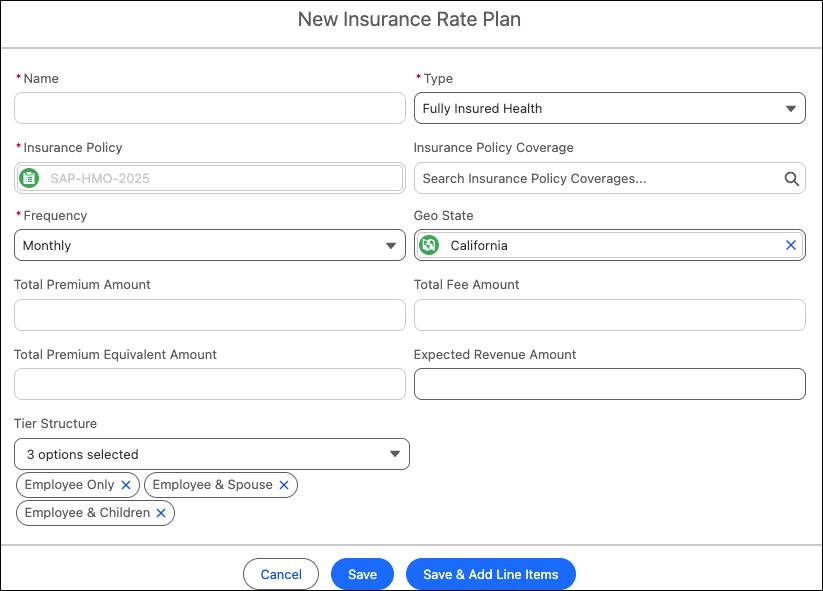Click the Expected Revenue Amount field
823x591 pixels.
click(x=609, y=384)
